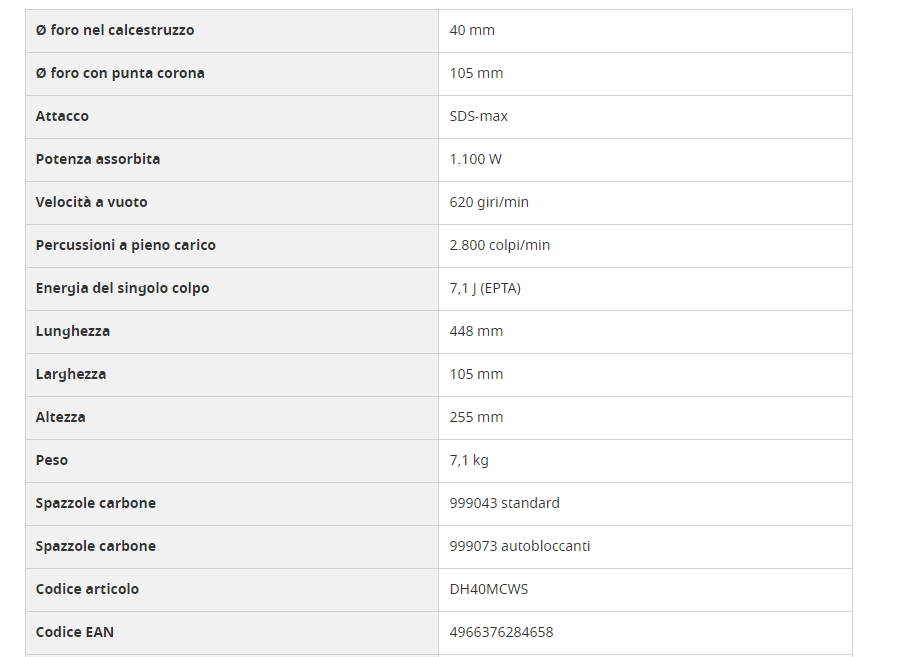The image size is (898, 657).
Task: Click the 'Codice EAN' label
Action: point(75,632)
